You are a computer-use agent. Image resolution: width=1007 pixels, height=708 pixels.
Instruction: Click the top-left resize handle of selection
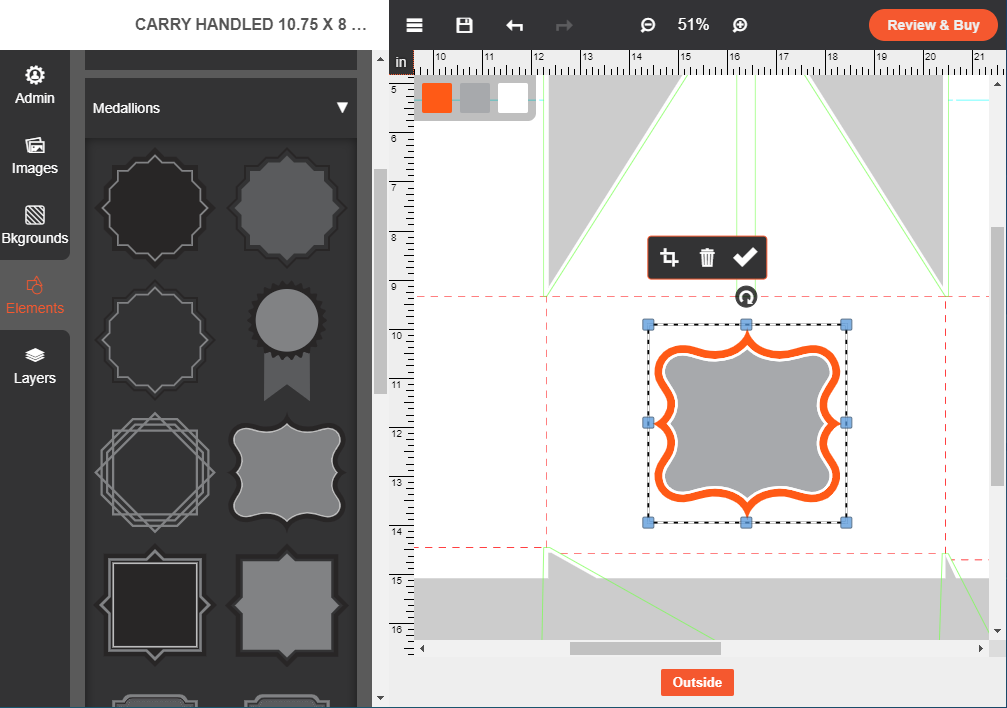(648, 325)
